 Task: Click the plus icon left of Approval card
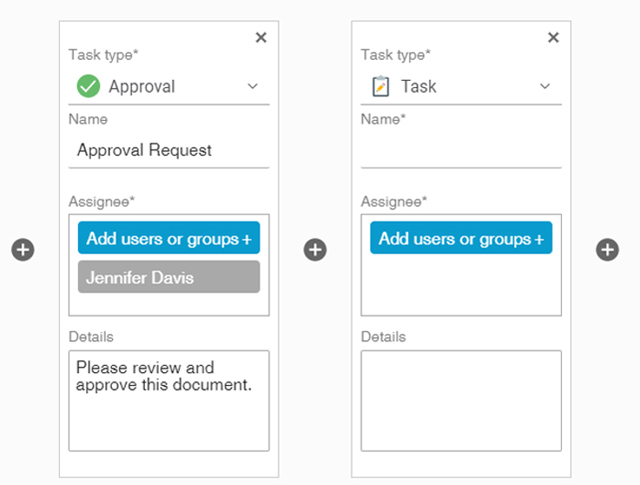[23, 250]
